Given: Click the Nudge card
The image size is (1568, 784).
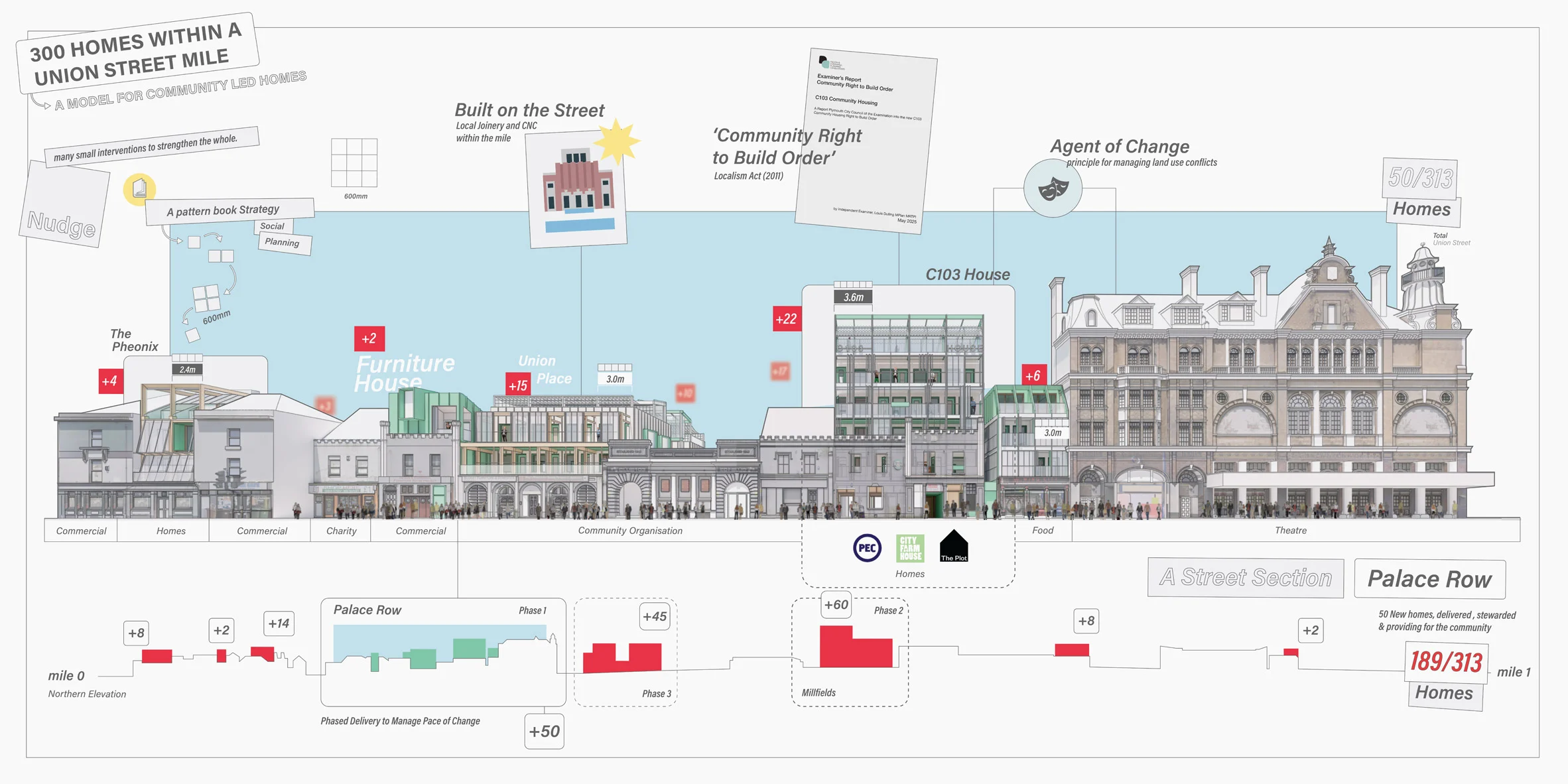Looking at the screenshot, I should tap(64, 206).
